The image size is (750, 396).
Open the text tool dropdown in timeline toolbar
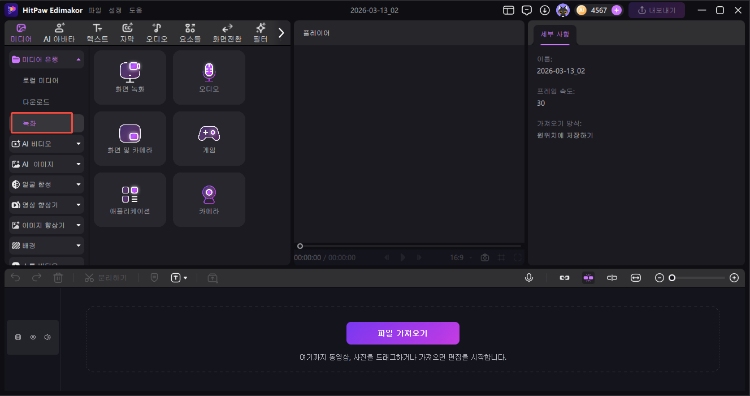179,278
